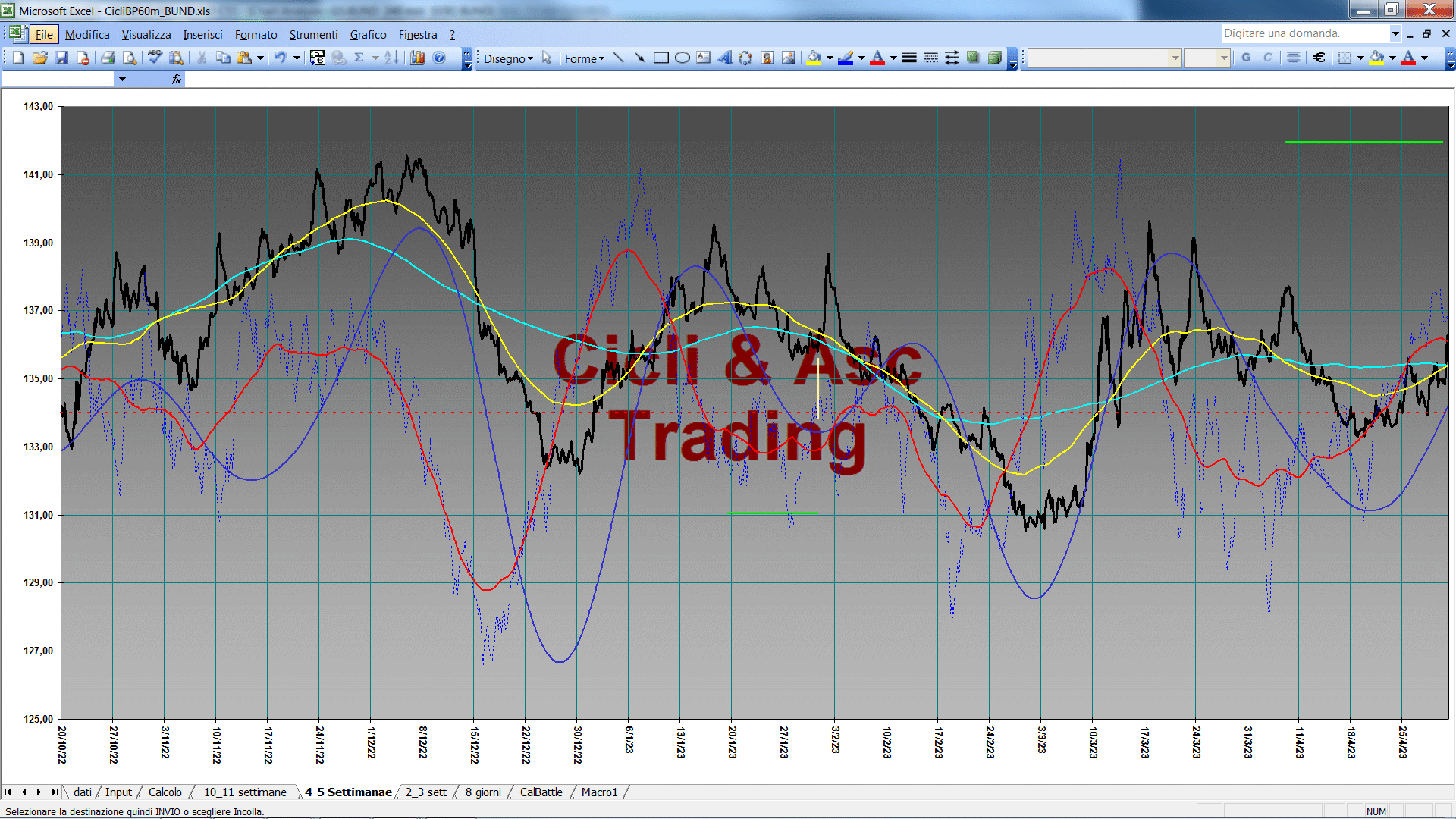This screenshot has height=819, width=1456.
Task: Open the Disegno dropdown menu
Action: coord(508,59)
